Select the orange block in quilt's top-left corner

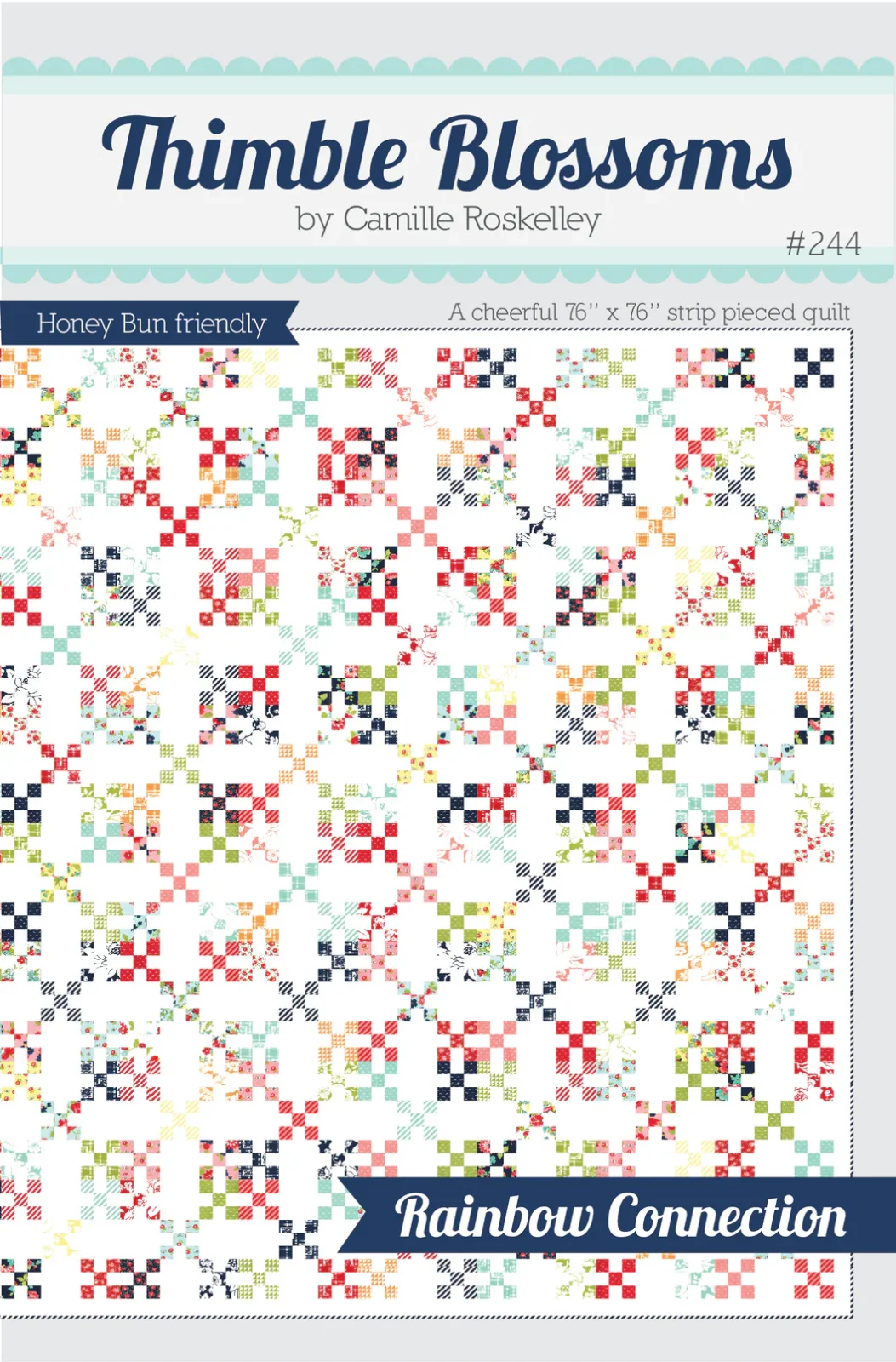[19, 368]
